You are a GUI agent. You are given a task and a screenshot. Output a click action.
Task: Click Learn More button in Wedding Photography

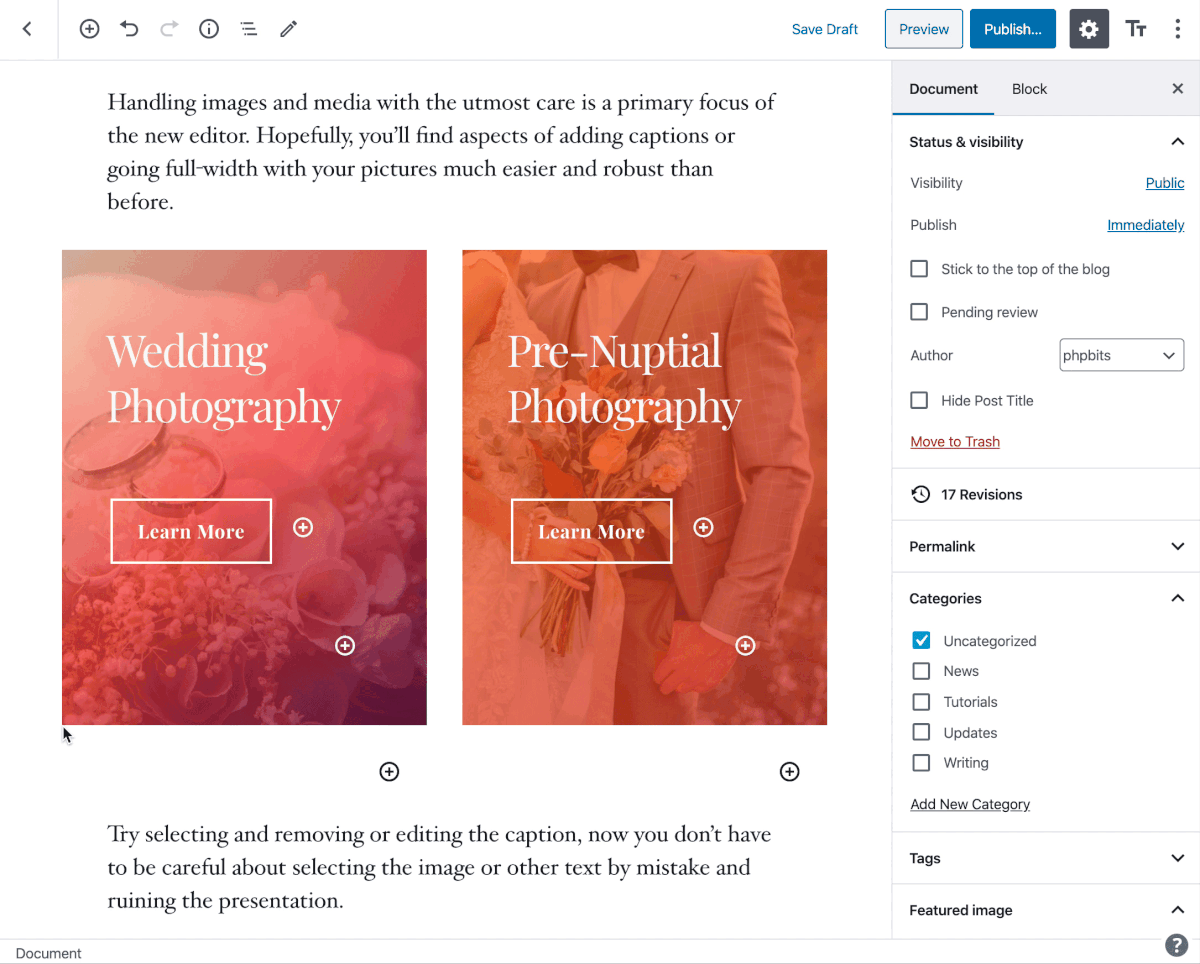click(191, 531)
